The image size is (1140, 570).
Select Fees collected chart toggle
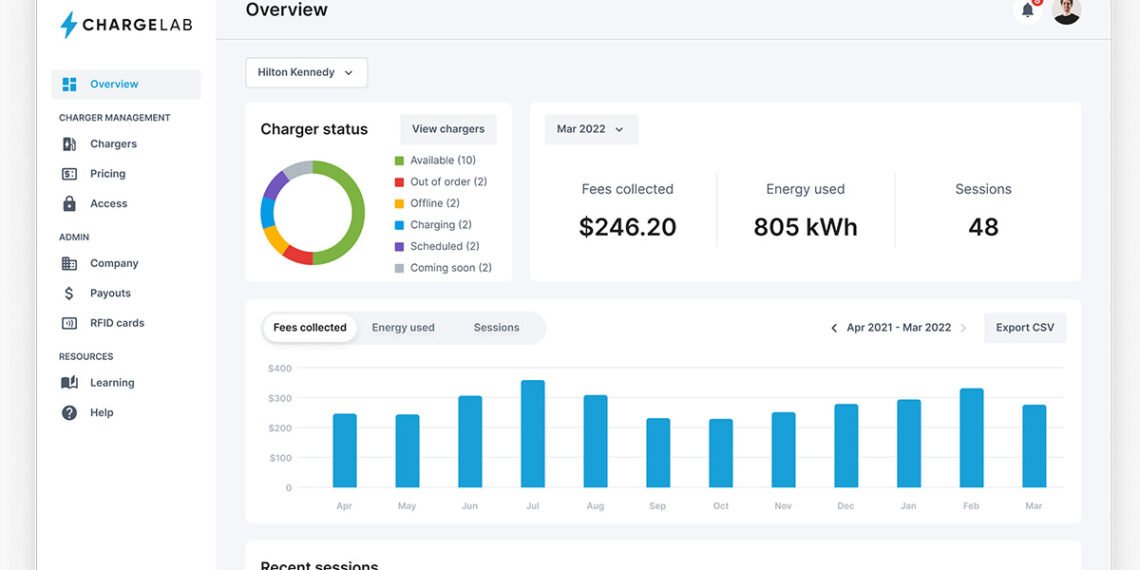pos(310,328)
